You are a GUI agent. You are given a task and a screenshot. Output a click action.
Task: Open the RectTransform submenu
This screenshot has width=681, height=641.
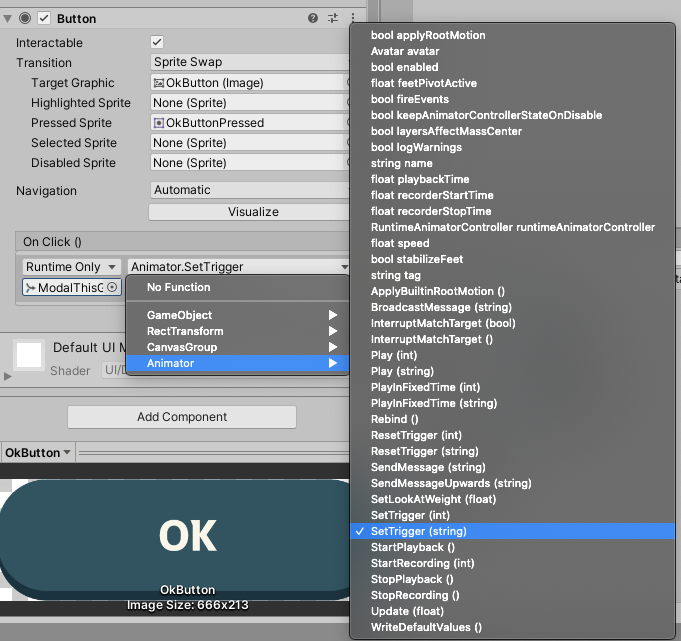(238, 331)
